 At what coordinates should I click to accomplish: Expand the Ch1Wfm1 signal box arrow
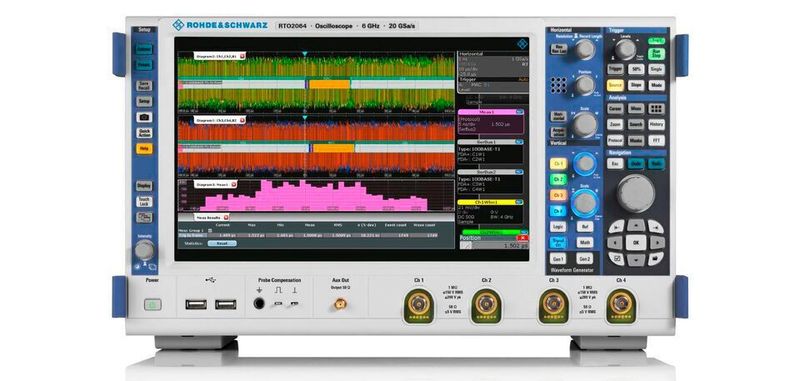click(x=519, y=202)
